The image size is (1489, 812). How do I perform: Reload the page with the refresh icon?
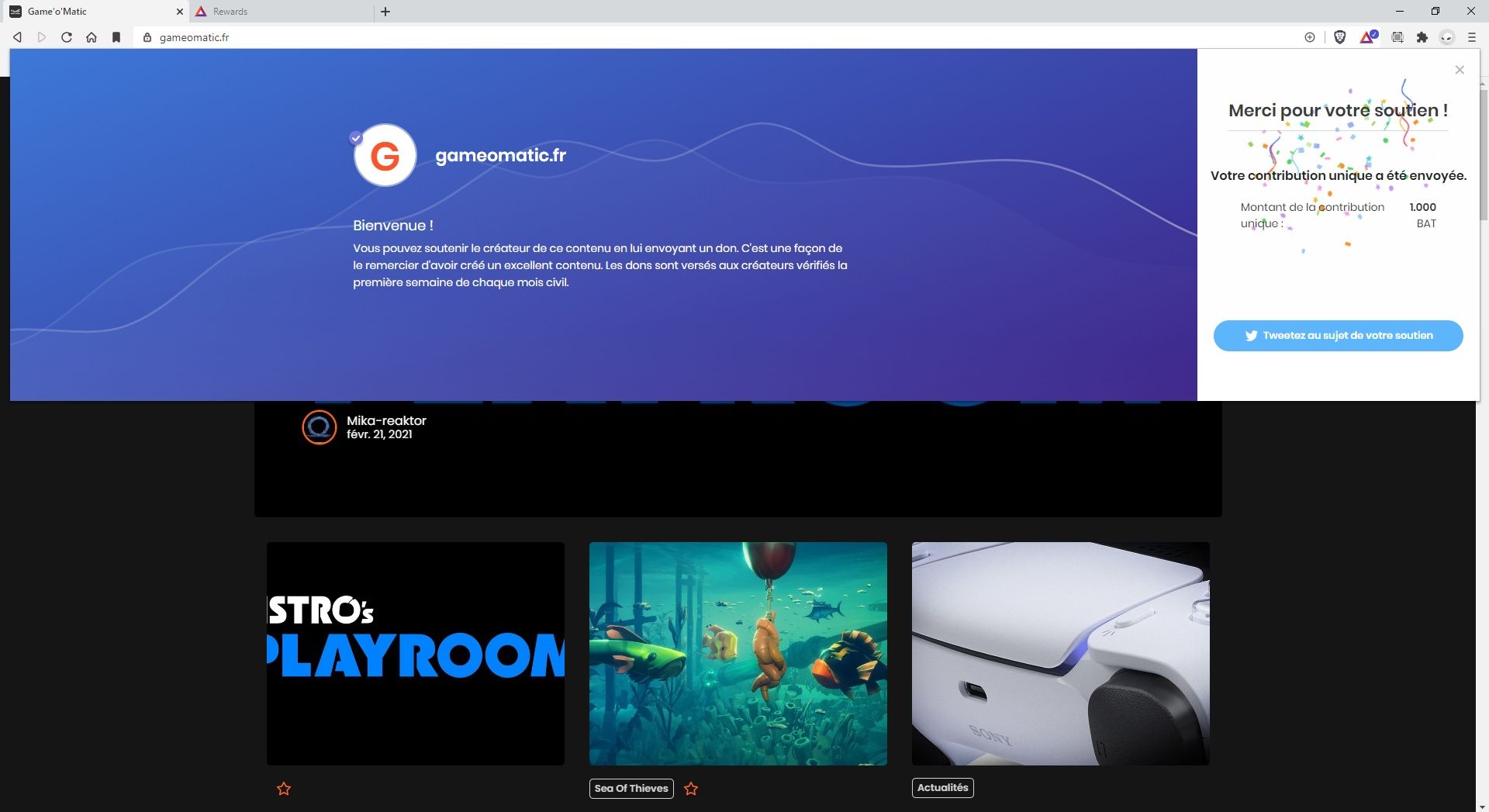(x=67, y=37)
